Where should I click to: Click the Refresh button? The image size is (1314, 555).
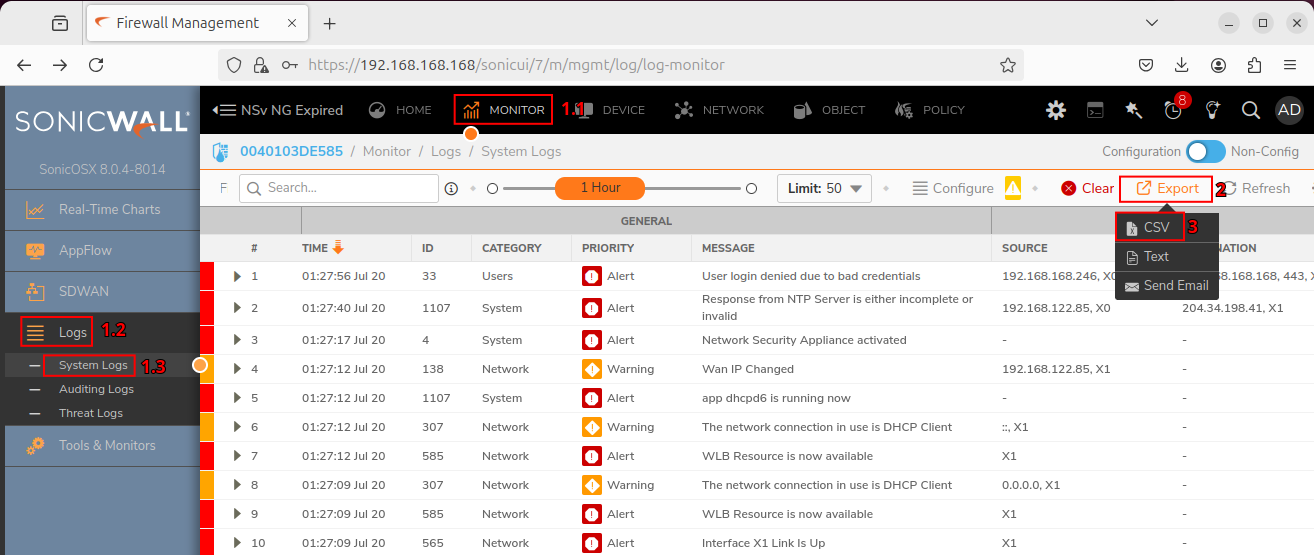1256,188
